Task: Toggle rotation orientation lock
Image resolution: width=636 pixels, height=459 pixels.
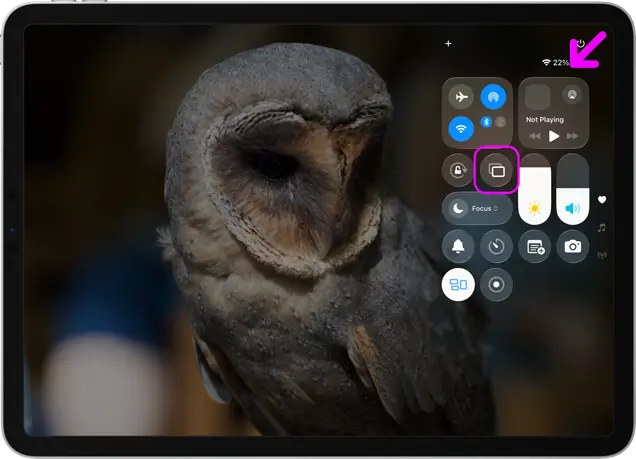Action: [458, 171]
